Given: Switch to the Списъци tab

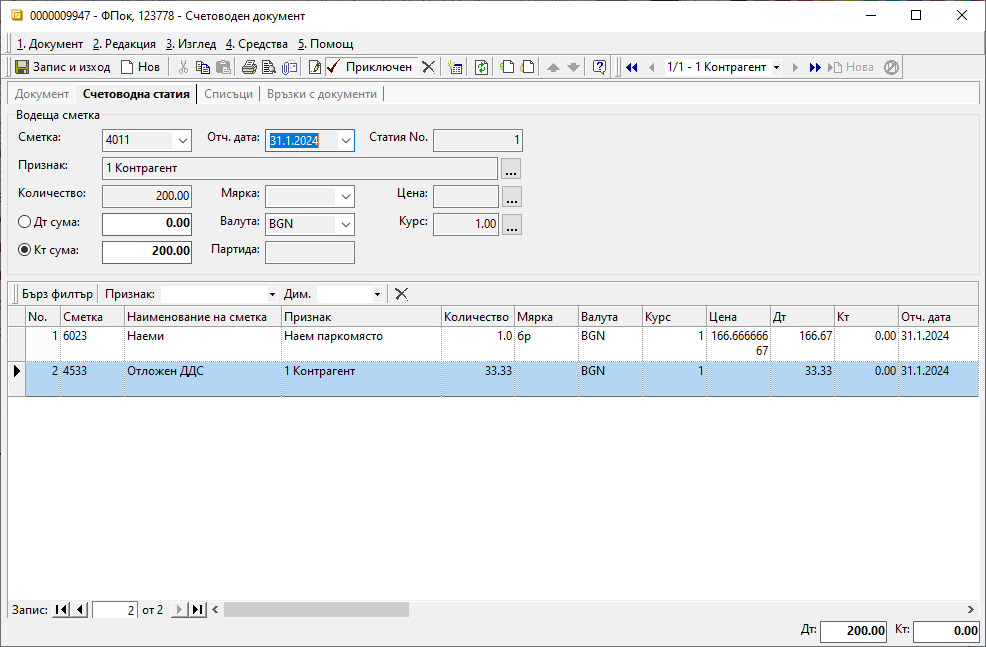Looking at the screenshot, I should tap(228, 94).
